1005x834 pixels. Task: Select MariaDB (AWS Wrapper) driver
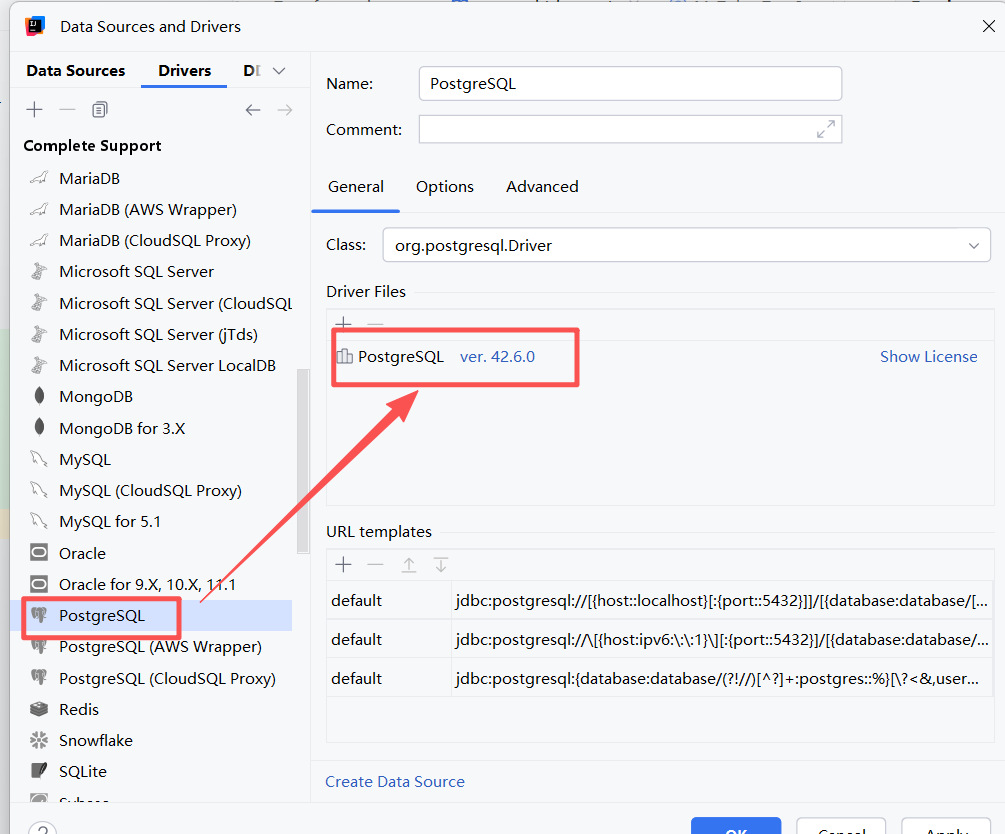148,210
